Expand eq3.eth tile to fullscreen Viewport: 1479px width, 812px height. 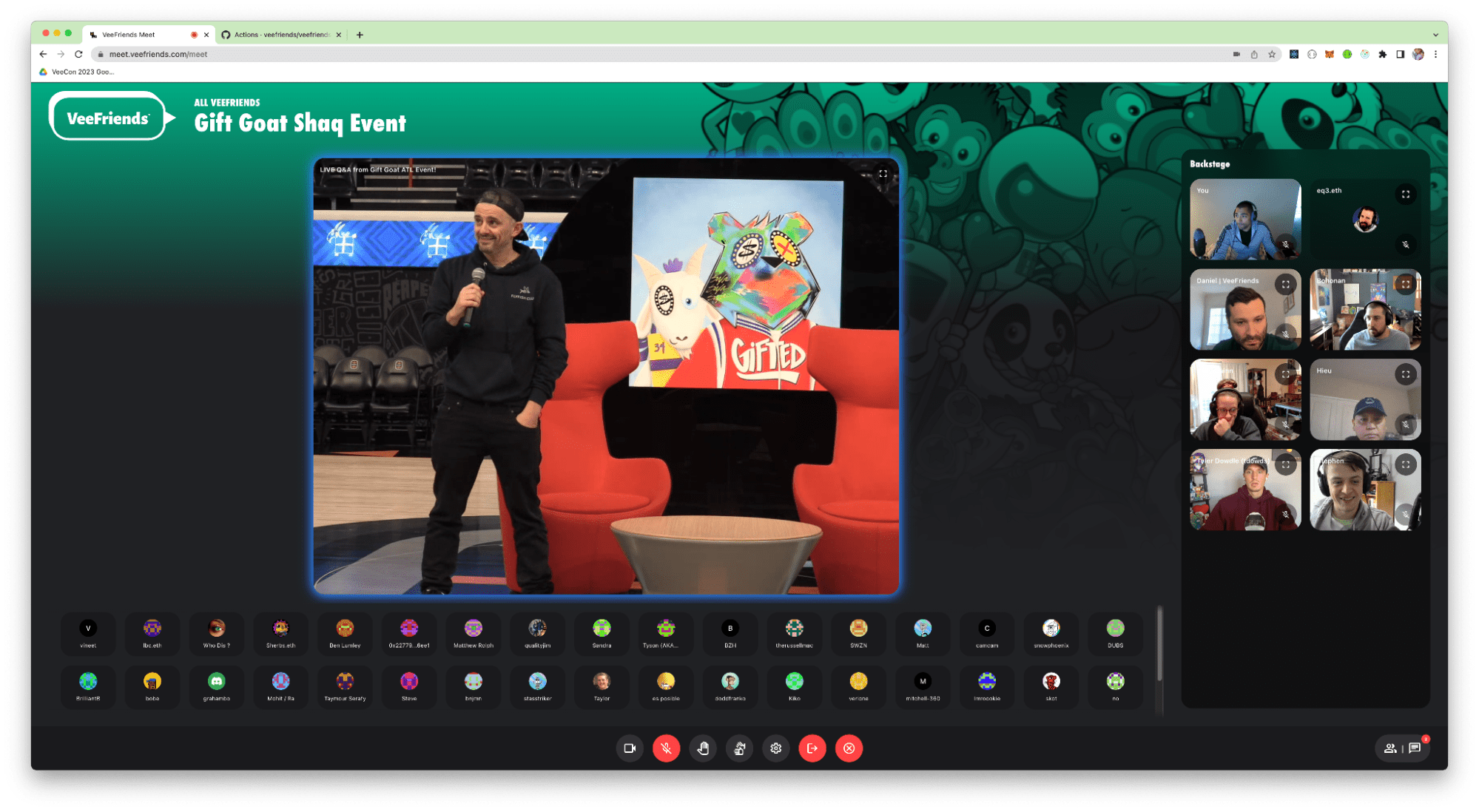1406,194
